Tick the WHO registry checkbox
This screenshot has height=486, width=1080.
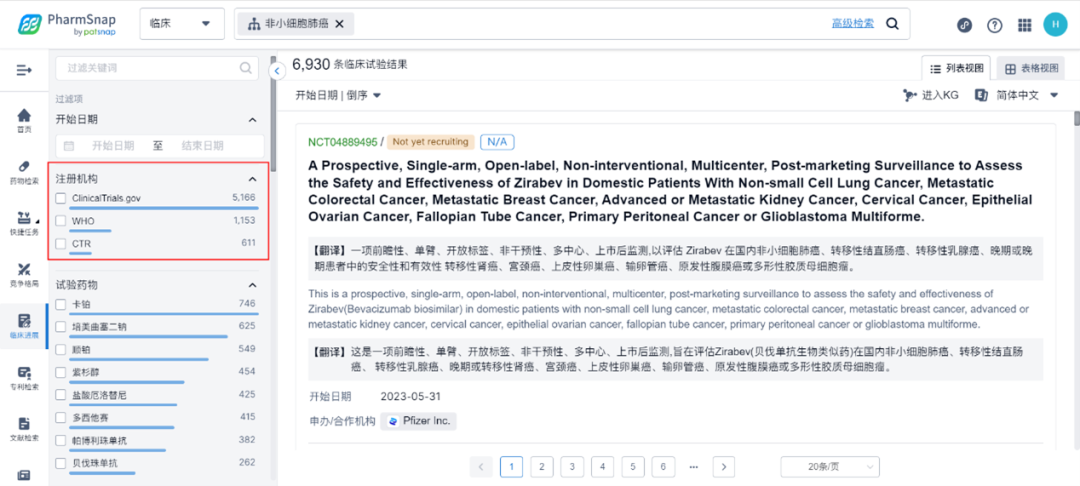coord(62,220)
